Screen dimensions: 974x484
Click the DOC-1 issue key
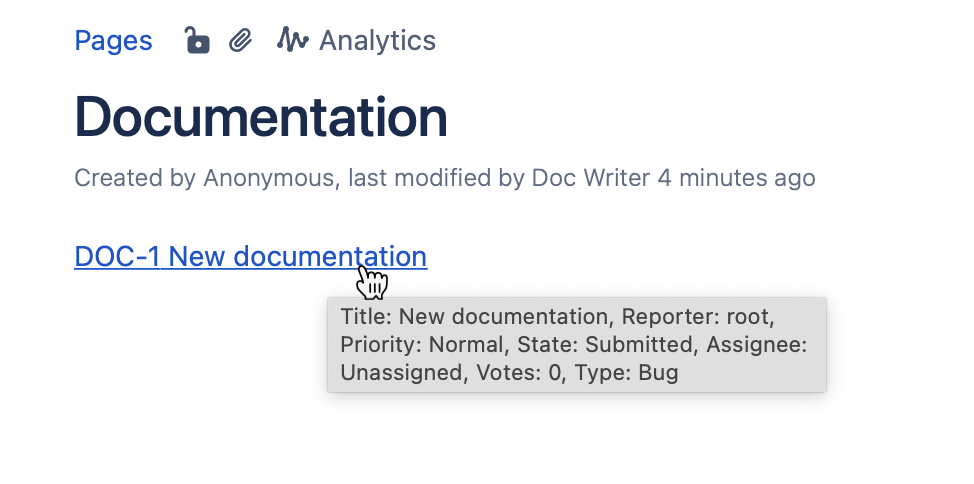pos(117,257)
